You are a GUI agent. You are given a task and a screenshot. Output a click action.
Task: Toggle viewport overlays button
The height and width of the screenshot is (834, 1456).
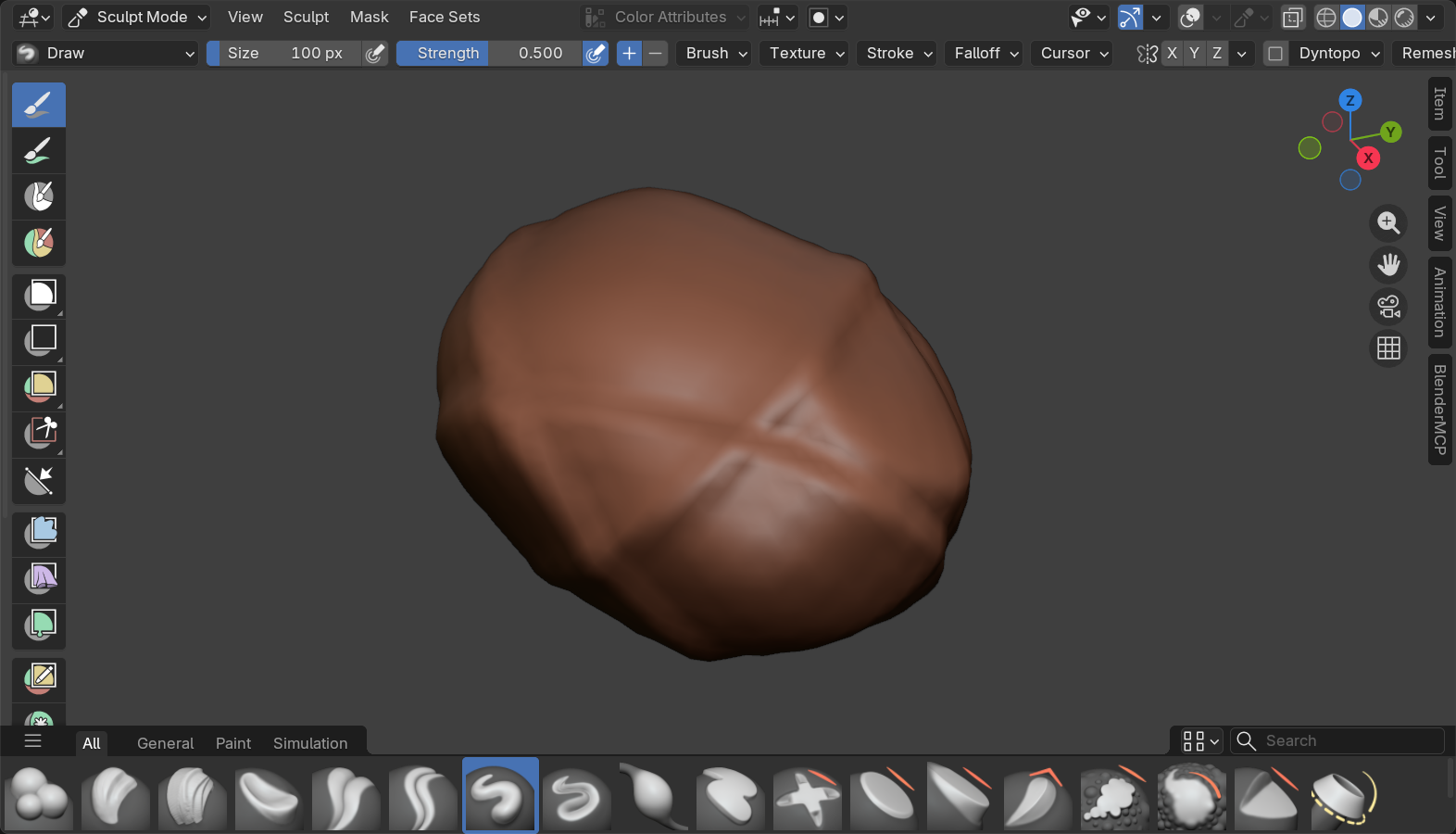pos(1190,18)
